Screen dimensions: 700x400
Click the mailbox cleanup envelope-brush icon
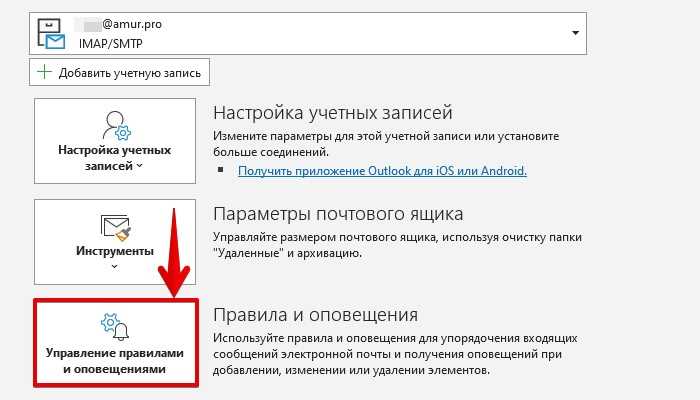pyautogui.click(x=116, y=227)
